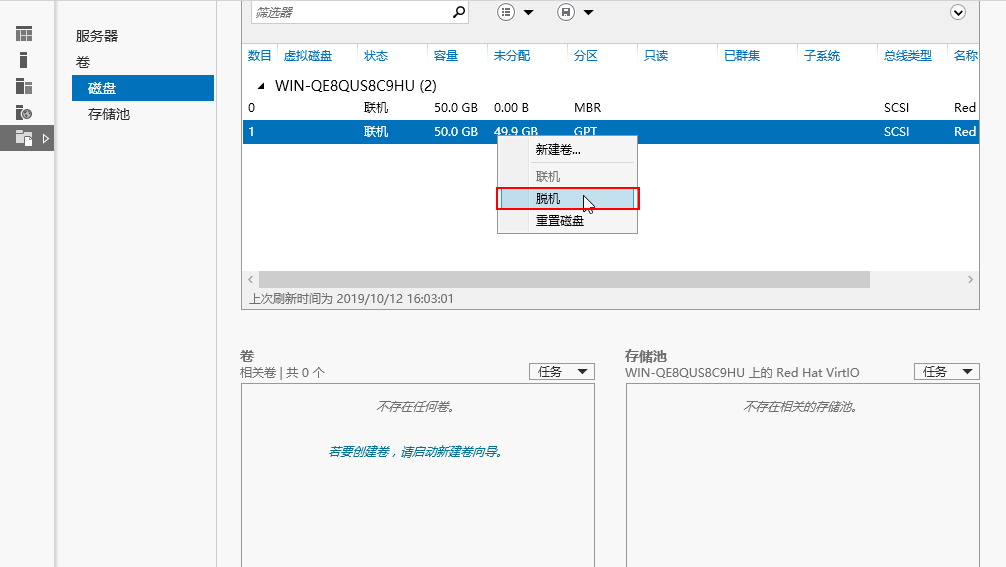Choose 脱机 in the context menu
This screenshot has height=567, width=1006.
pos(568,199)
